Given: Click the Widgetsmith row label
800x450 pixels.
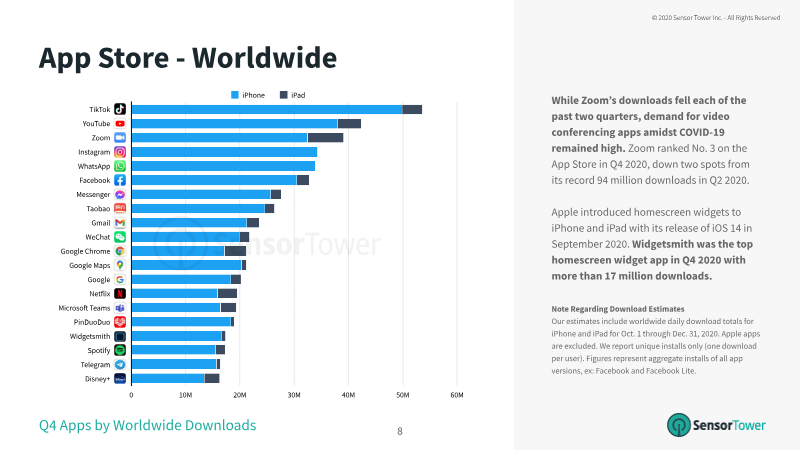Looking at the screenshot, I should point(90,336).
